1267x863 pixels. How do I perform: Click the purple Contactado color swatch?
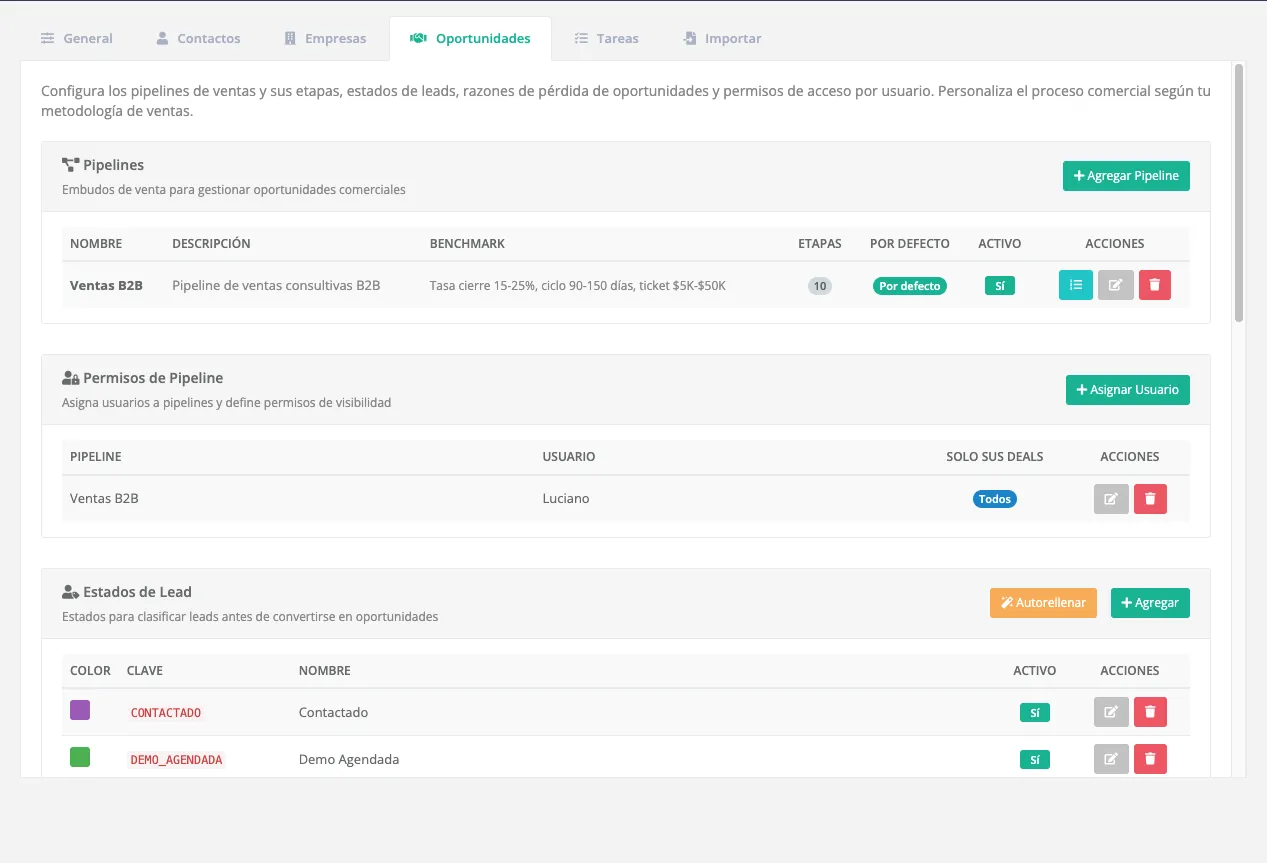[x=80, y=710]
